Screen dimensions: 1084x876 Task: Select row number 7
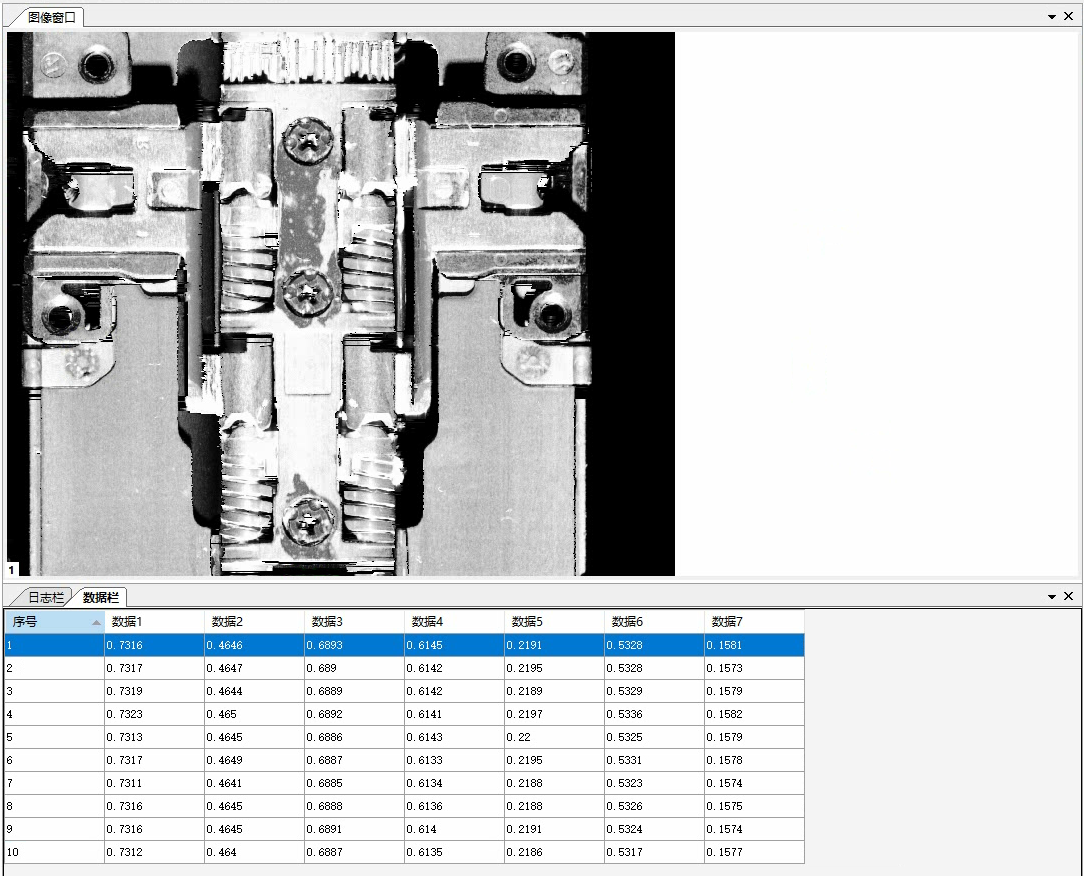click(x=55, y=783)
